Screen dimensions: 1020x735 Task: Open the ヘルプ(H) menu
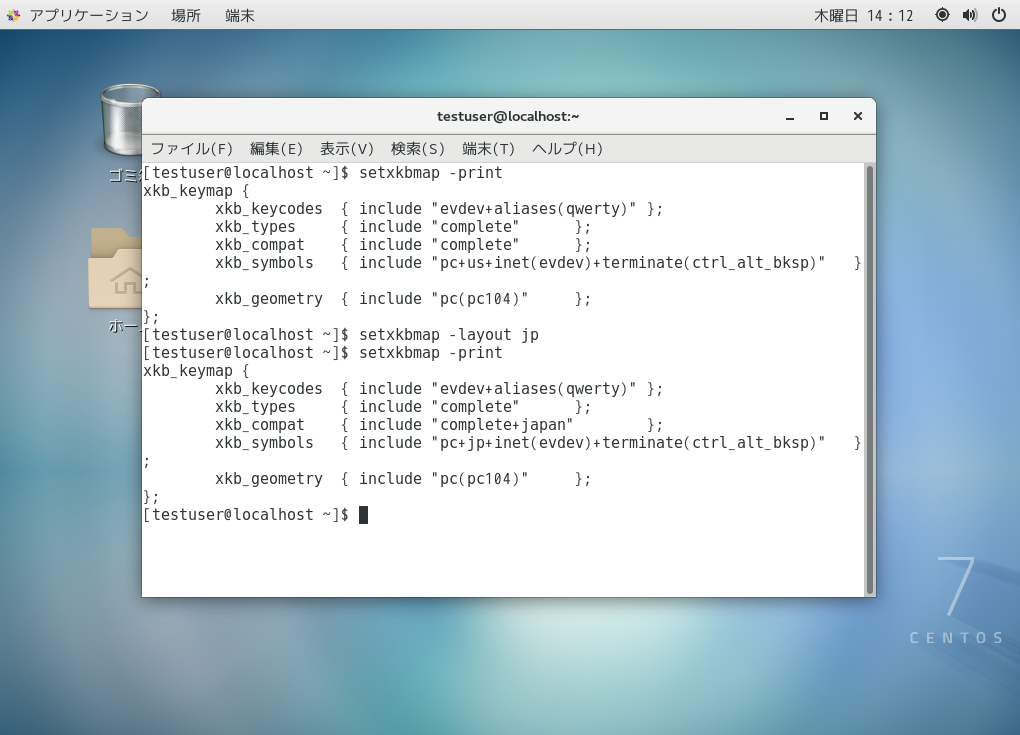[x=567, y=149]
